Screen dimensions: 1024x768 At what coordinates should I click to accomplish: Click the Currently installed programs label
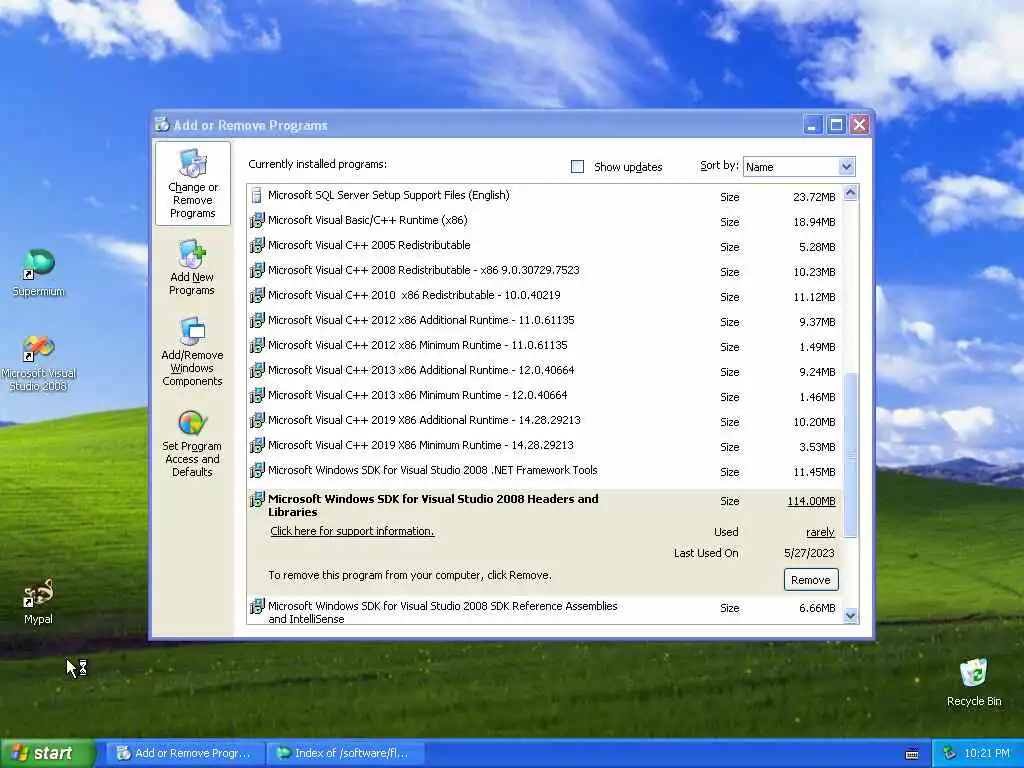[317, 164]
